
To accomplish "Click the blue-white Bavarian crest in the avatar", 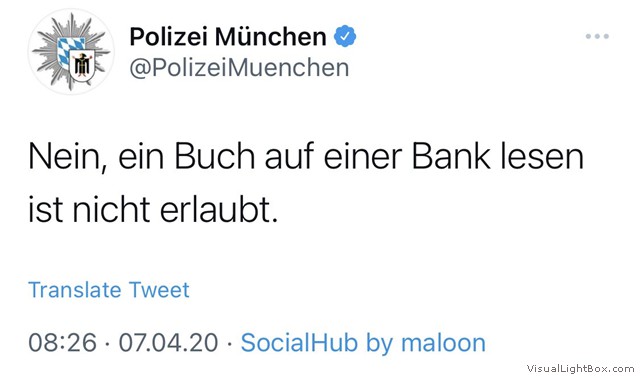I will 68,51.
